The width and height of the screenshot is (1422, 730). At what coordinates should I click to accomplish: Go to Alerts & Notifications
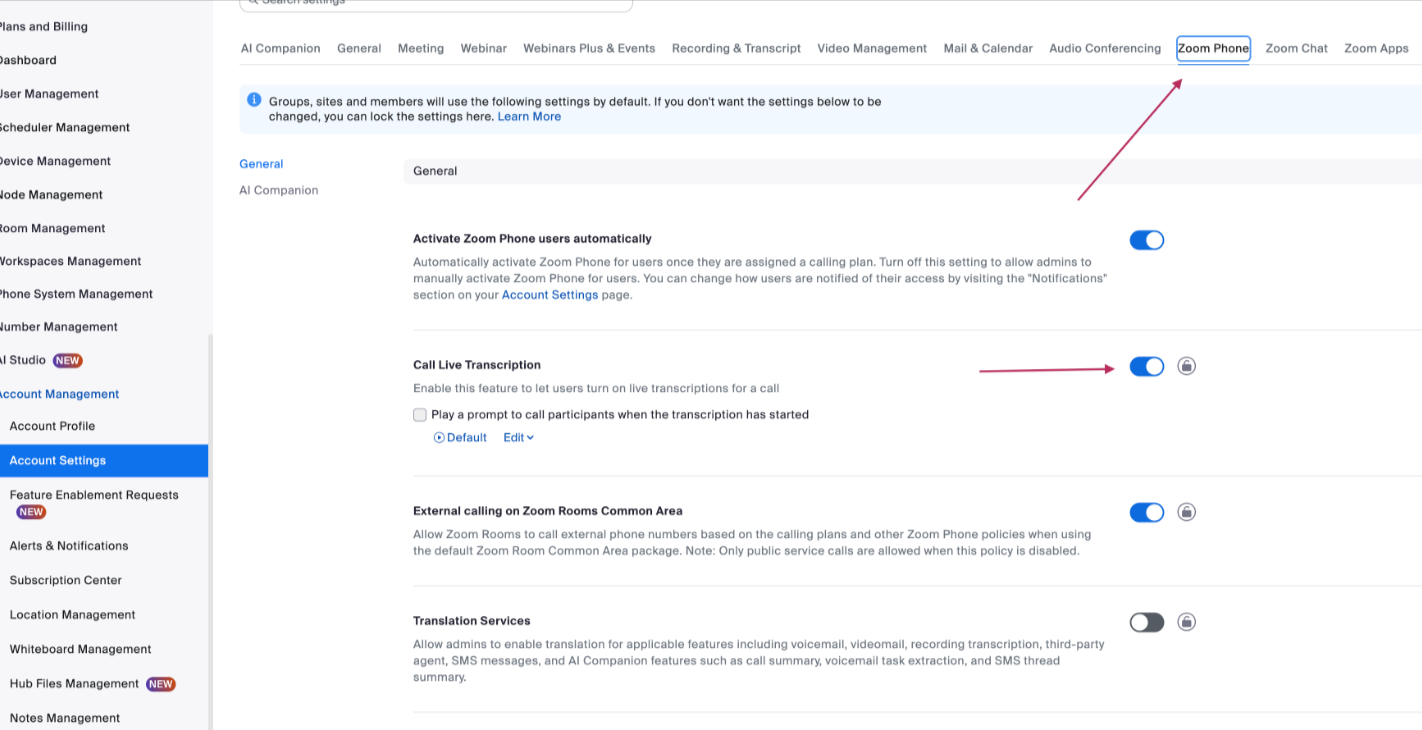coord(69,546)
